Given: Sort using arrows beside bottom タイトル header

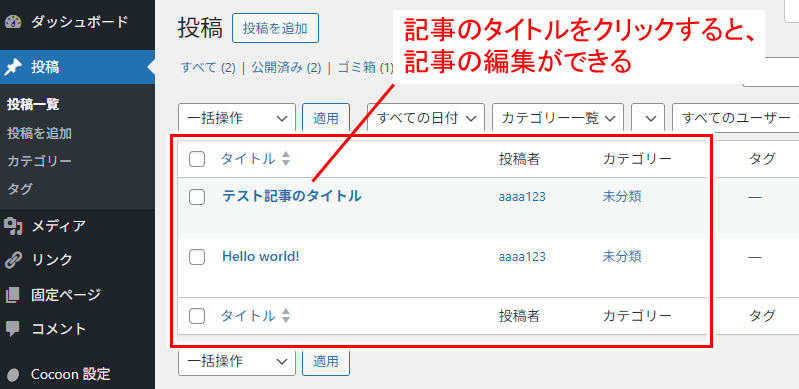Looking at the screenshot, I should 286,316.
